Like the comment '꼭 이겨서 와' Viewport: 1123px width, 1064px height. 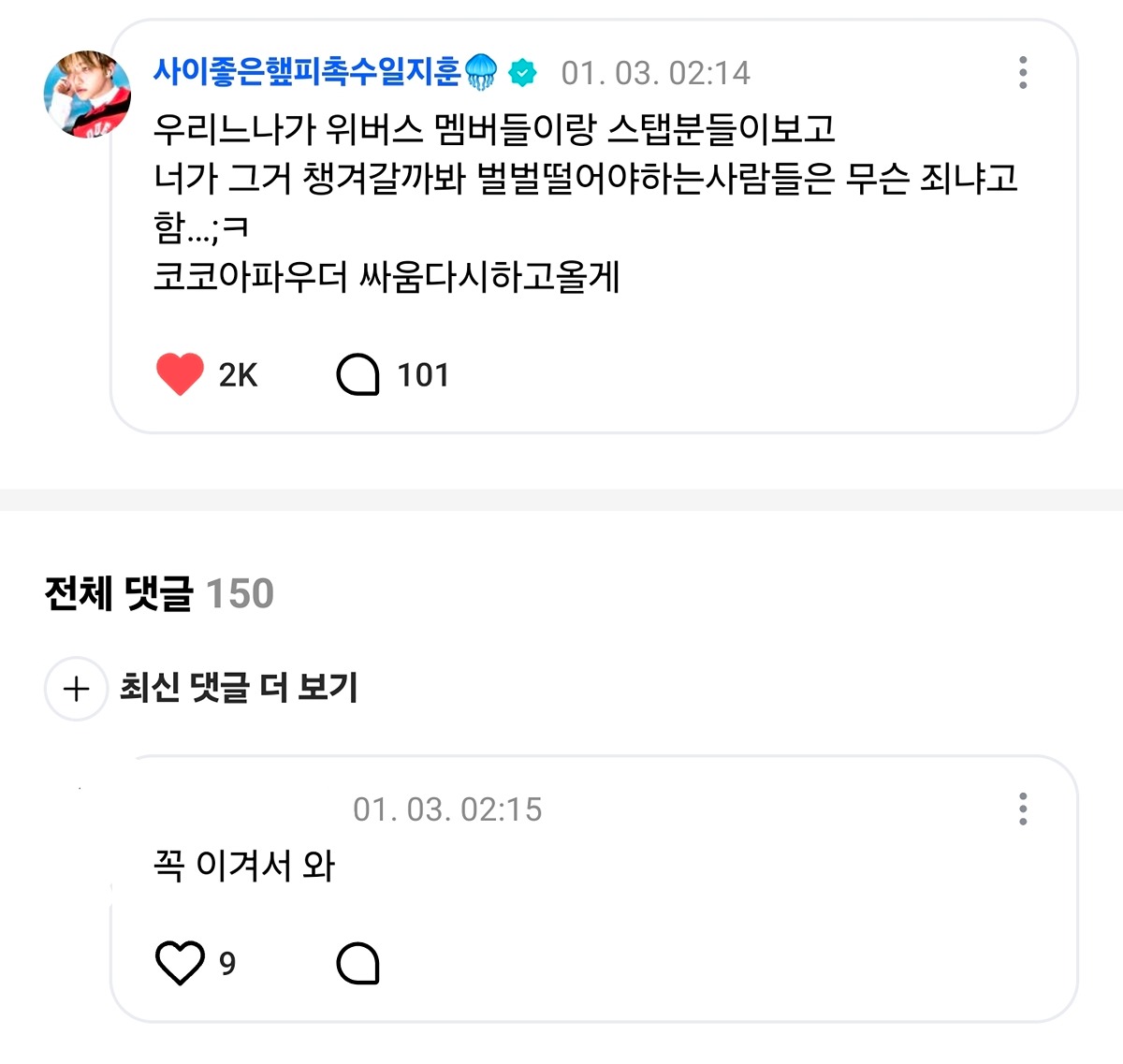point(180,963)
